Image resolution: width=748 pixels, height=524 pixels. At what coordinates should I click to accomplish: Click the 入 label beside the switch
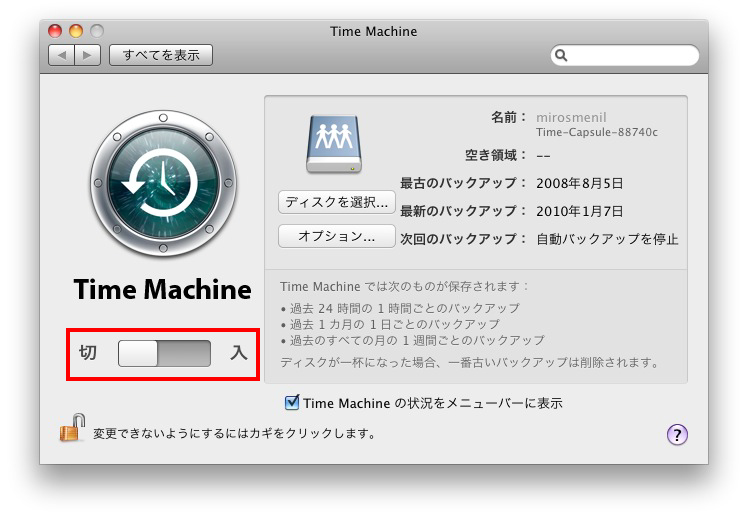click(239, 353)
